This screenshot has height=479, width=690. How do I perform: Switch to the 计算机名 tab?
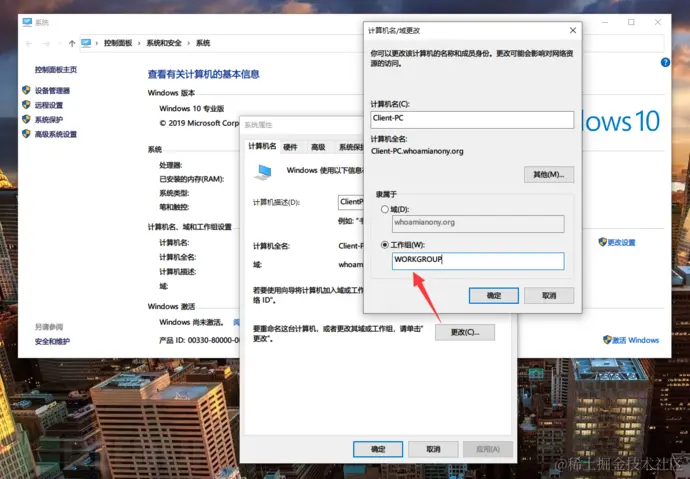click(262, 146)
